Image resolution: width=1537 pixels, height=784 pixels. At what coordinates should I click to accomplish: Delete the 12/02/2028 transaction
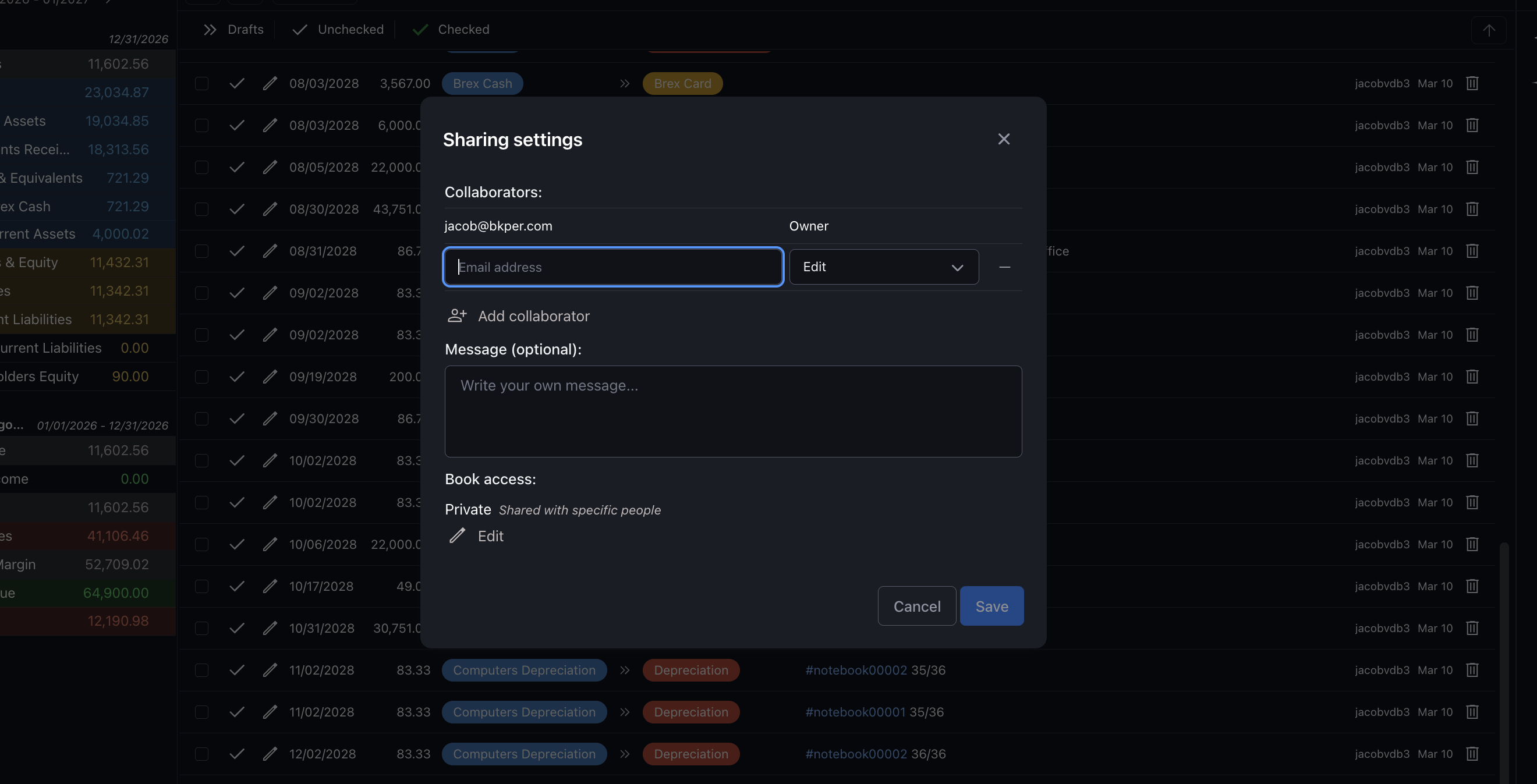pyautogui.click(x=1472, y=754)
